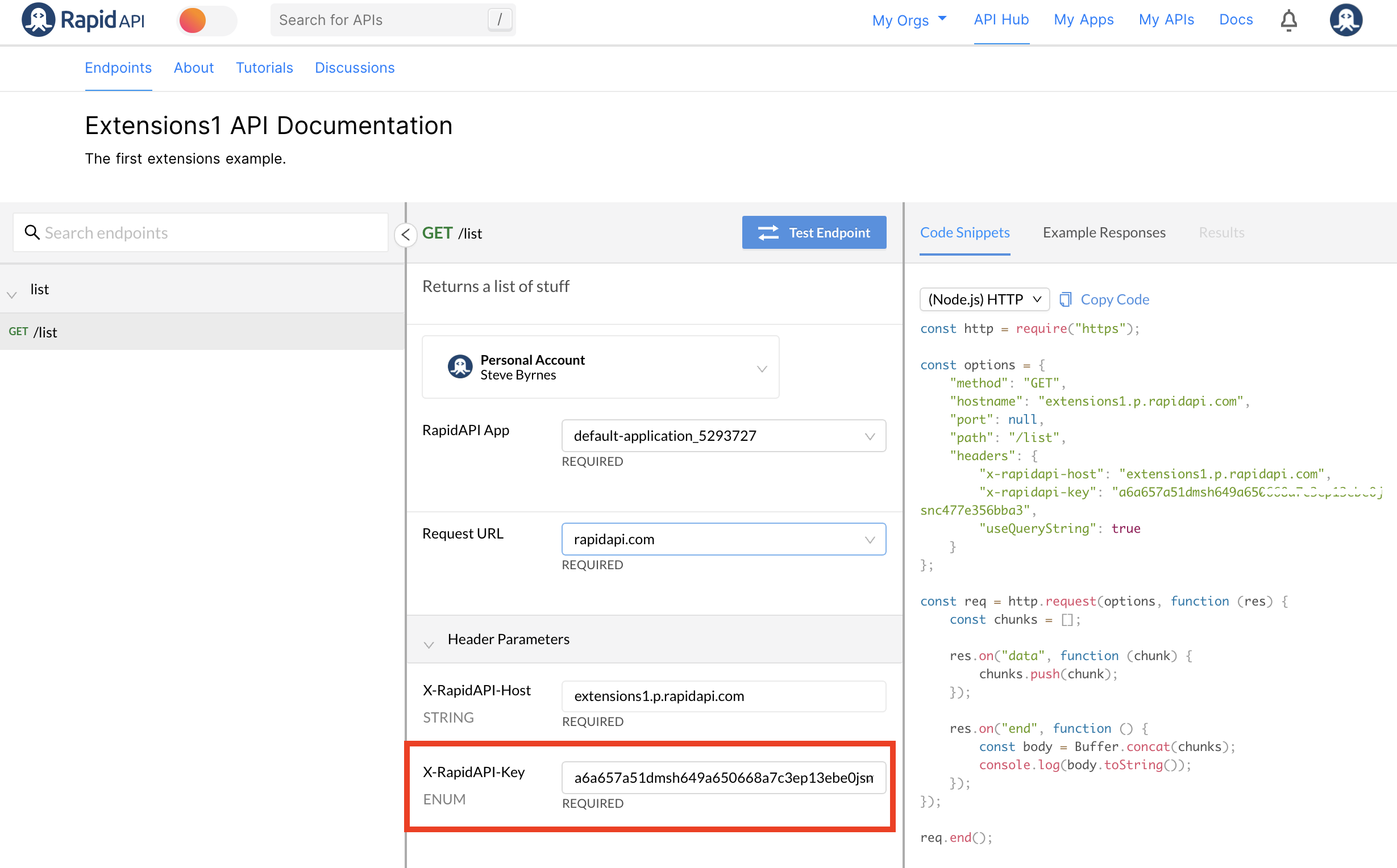This screenshot has height=868, width=1397.
Task: Open the (Node.js) HTTP language dropdown
Action: pyautogui.click(x=984, y=299)
